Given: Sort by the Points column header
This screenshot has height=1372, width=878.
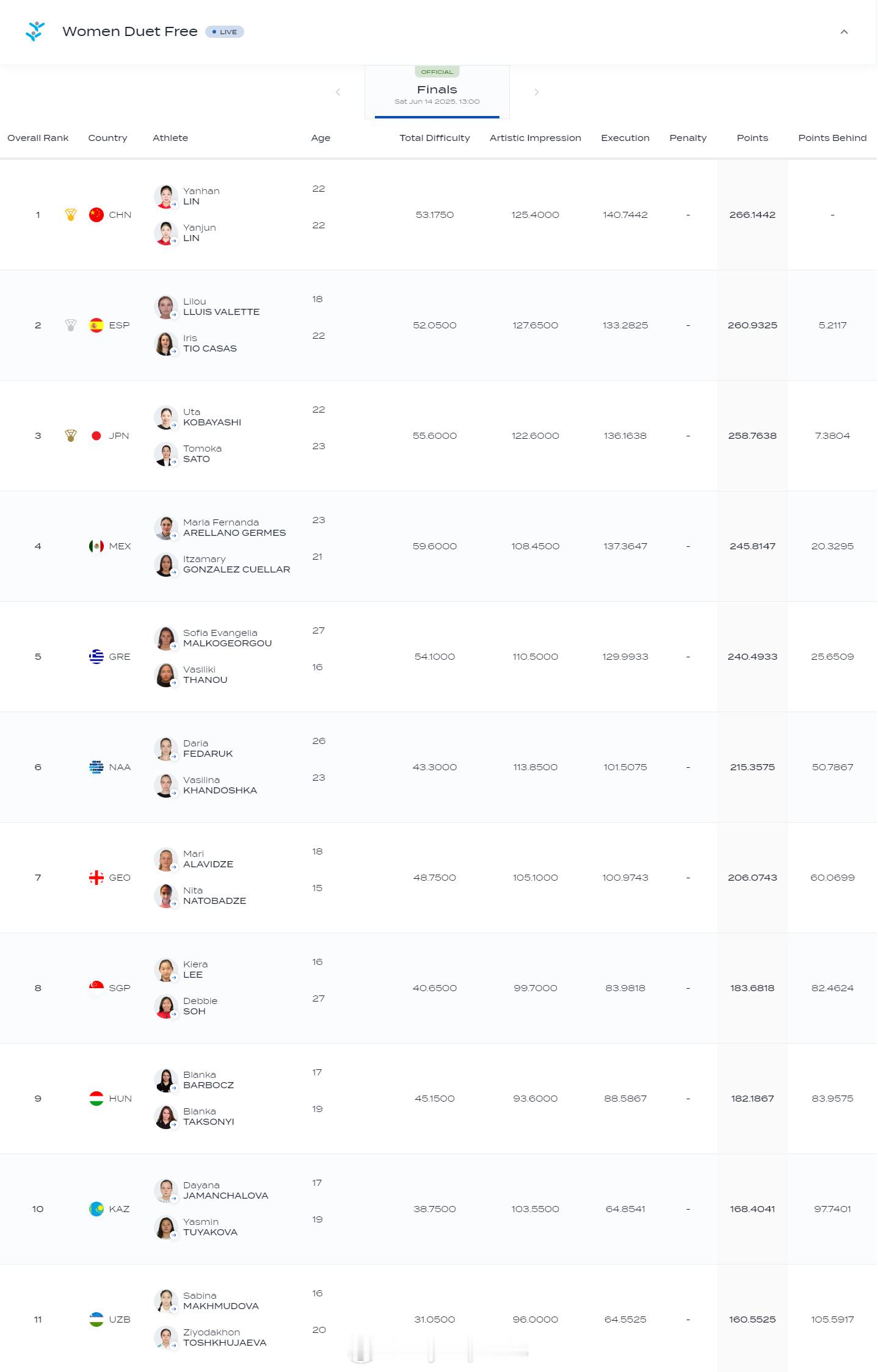Looking at the screenshot, I should tap(752, 138).
